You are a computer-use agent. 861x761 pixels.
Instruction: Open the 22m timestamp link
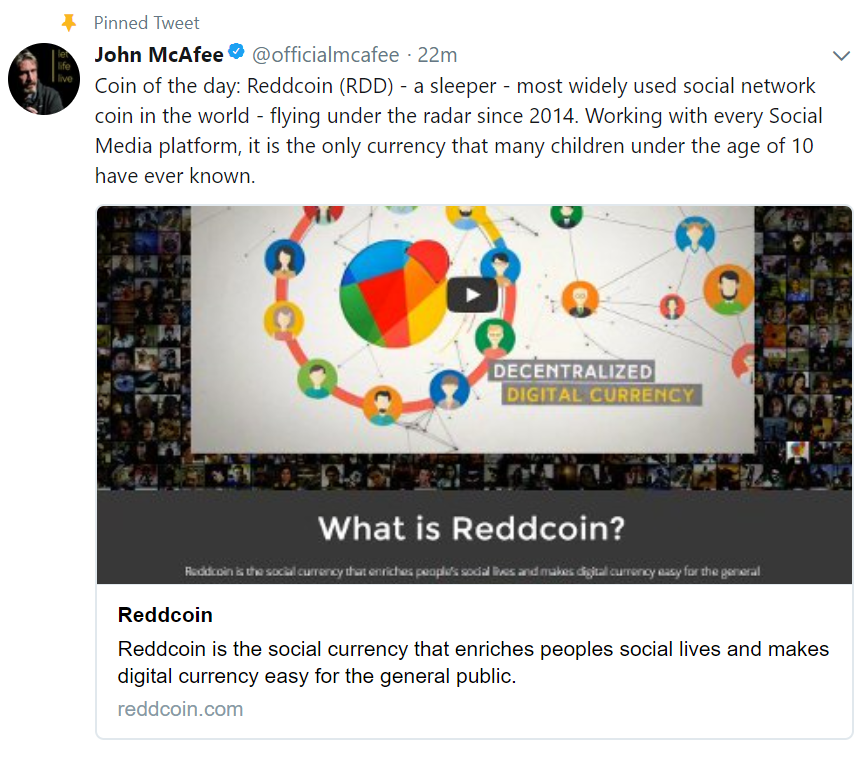coord(438,54)
